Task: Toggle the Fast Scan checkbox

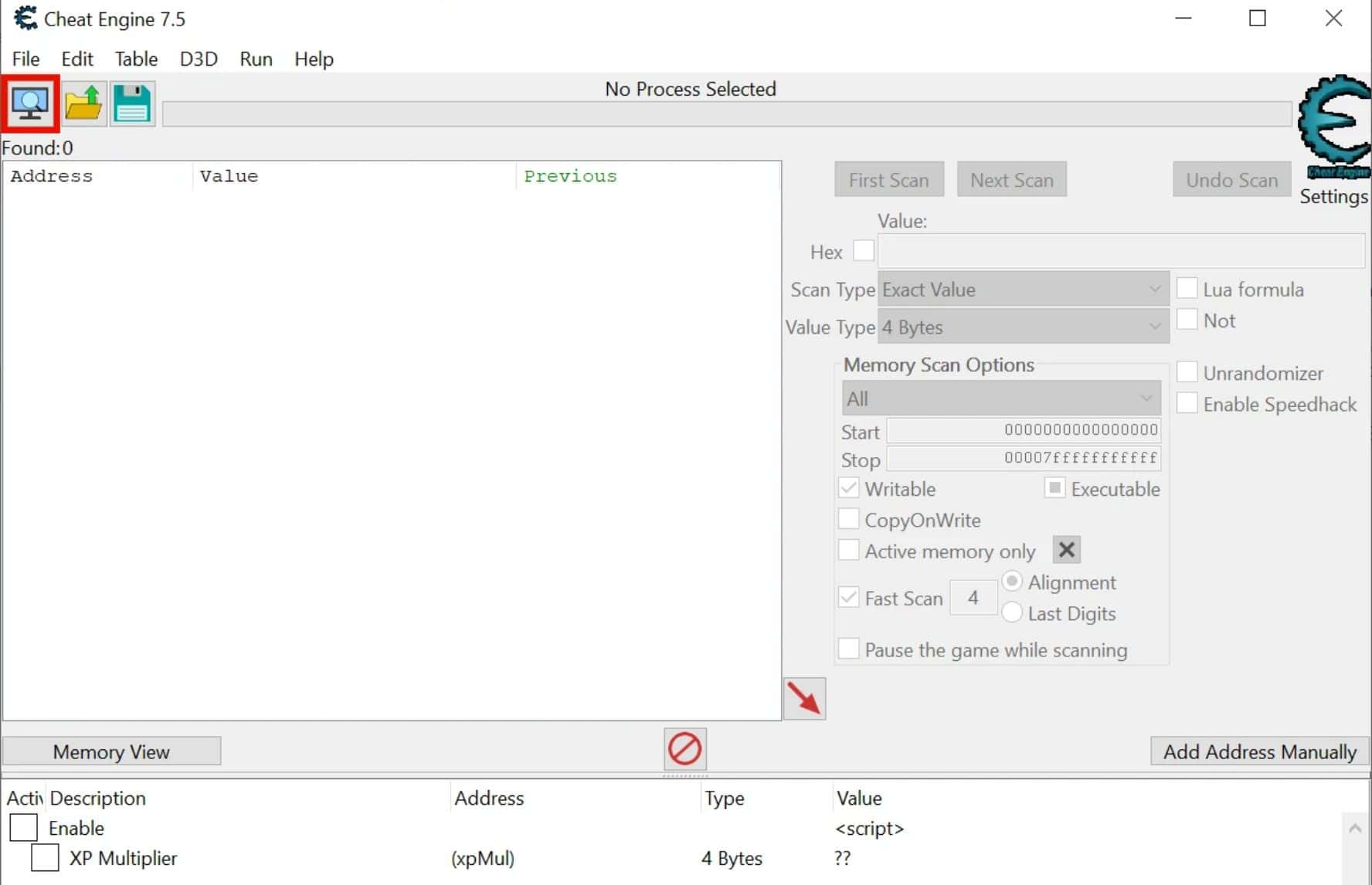Action: pos(848,597)
